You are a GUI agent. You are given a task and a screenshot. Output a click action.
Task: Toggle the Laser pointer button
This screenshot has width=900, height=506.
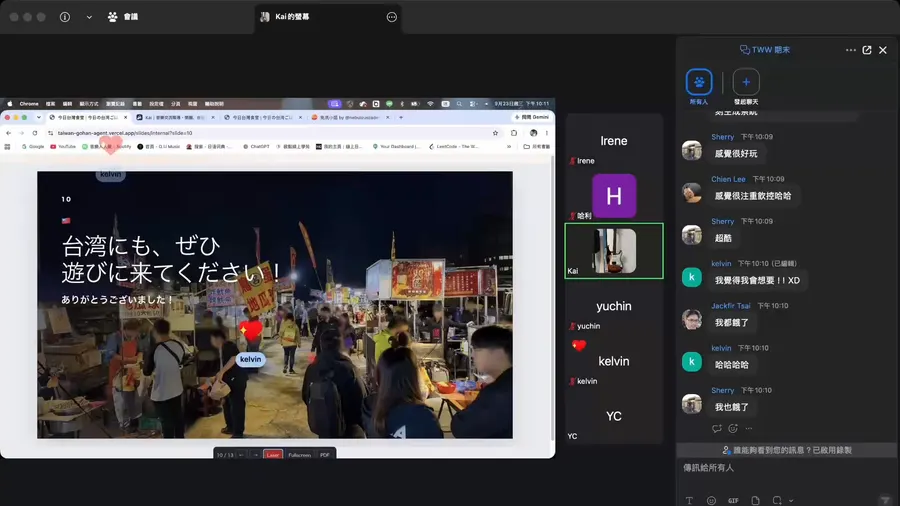click(273, 454)
